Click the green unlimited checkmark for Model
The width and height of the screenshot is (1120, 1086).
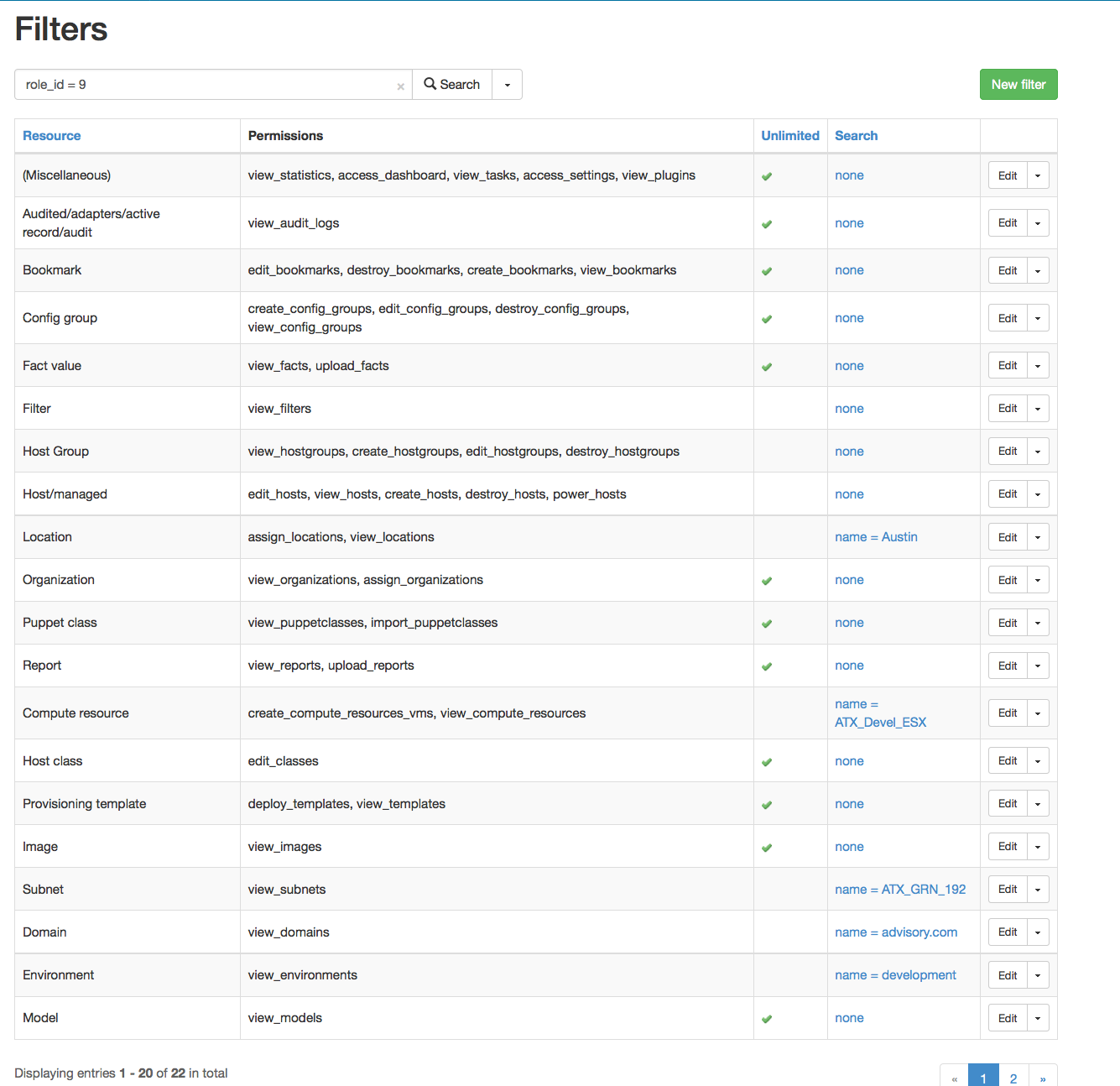click(x=767, y=1019)
